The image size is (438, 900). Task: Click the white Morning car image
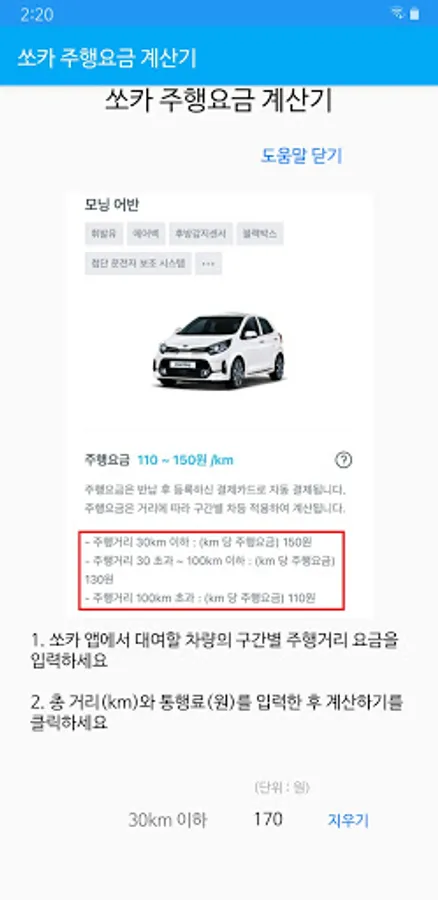218,350
